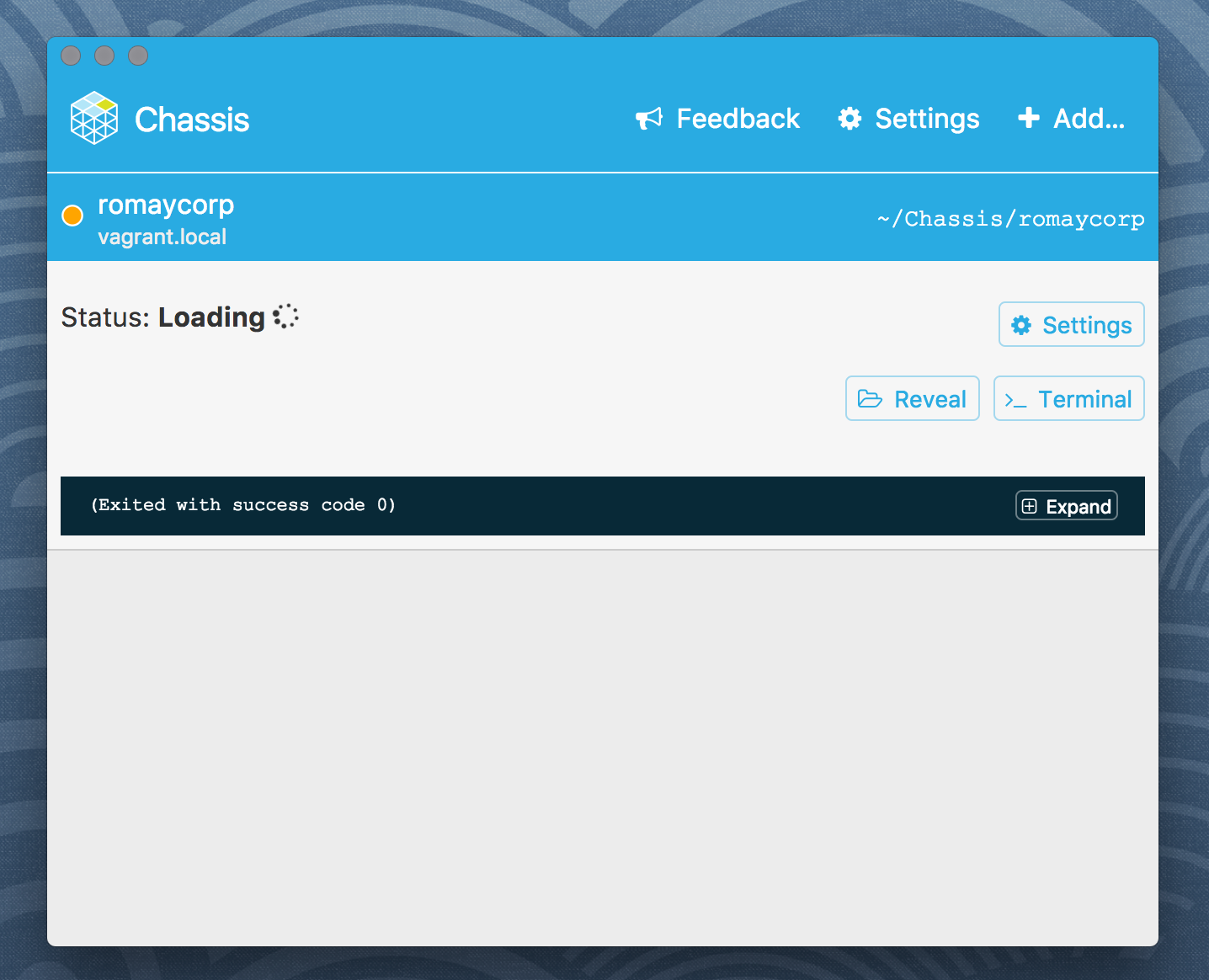1209x980 pixels.
Task: Click the Add... button in header
Action: point(1071,119)
